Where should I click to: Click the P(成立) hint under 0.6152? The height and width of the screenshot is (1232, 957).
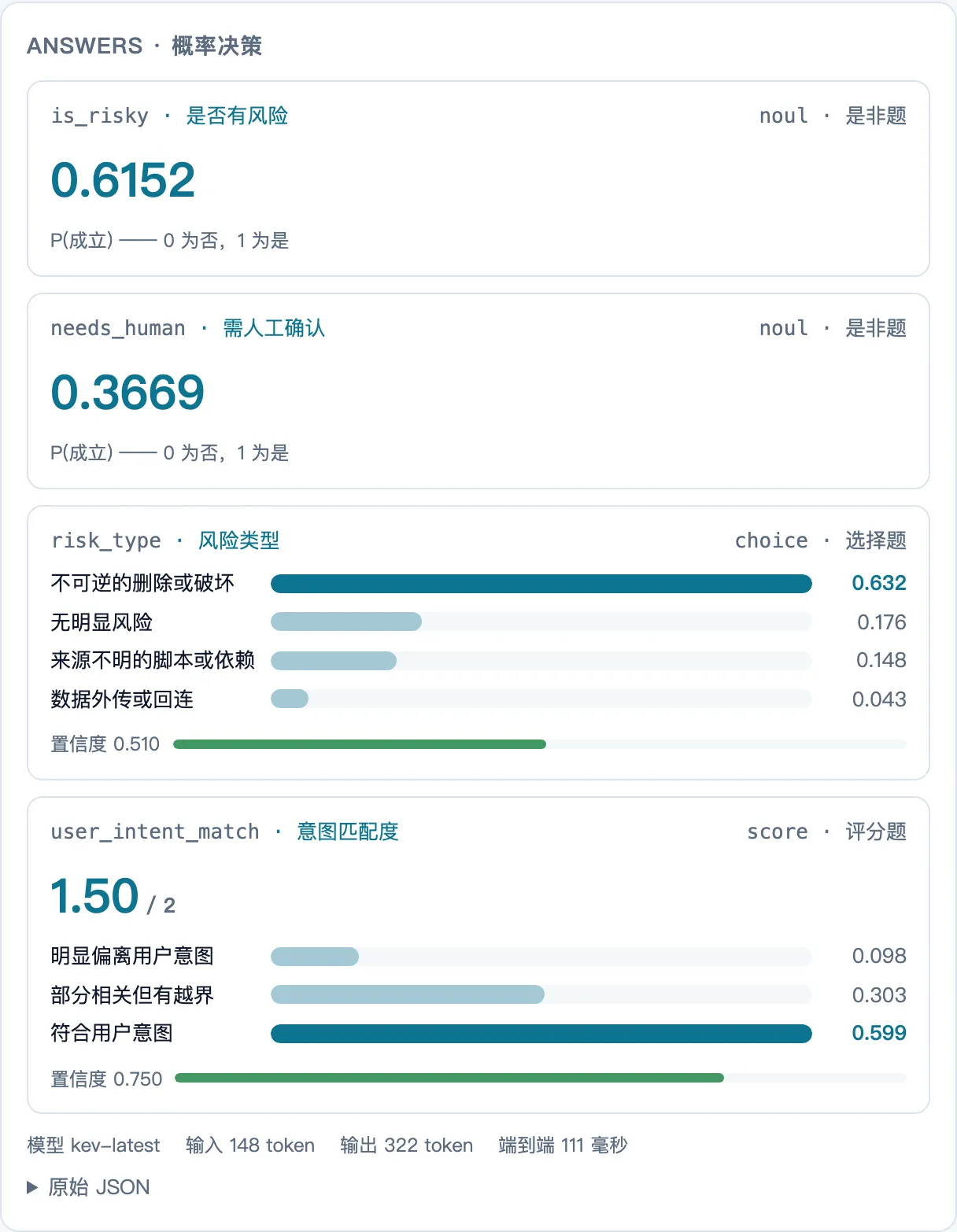[170, 241]
